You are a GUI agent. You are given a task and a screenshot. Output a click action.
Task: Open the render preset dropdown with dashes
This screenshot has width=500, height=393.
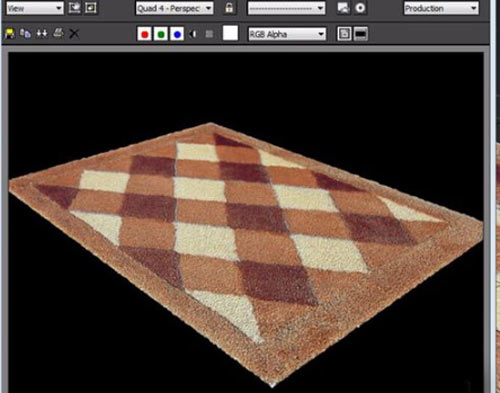286,8
